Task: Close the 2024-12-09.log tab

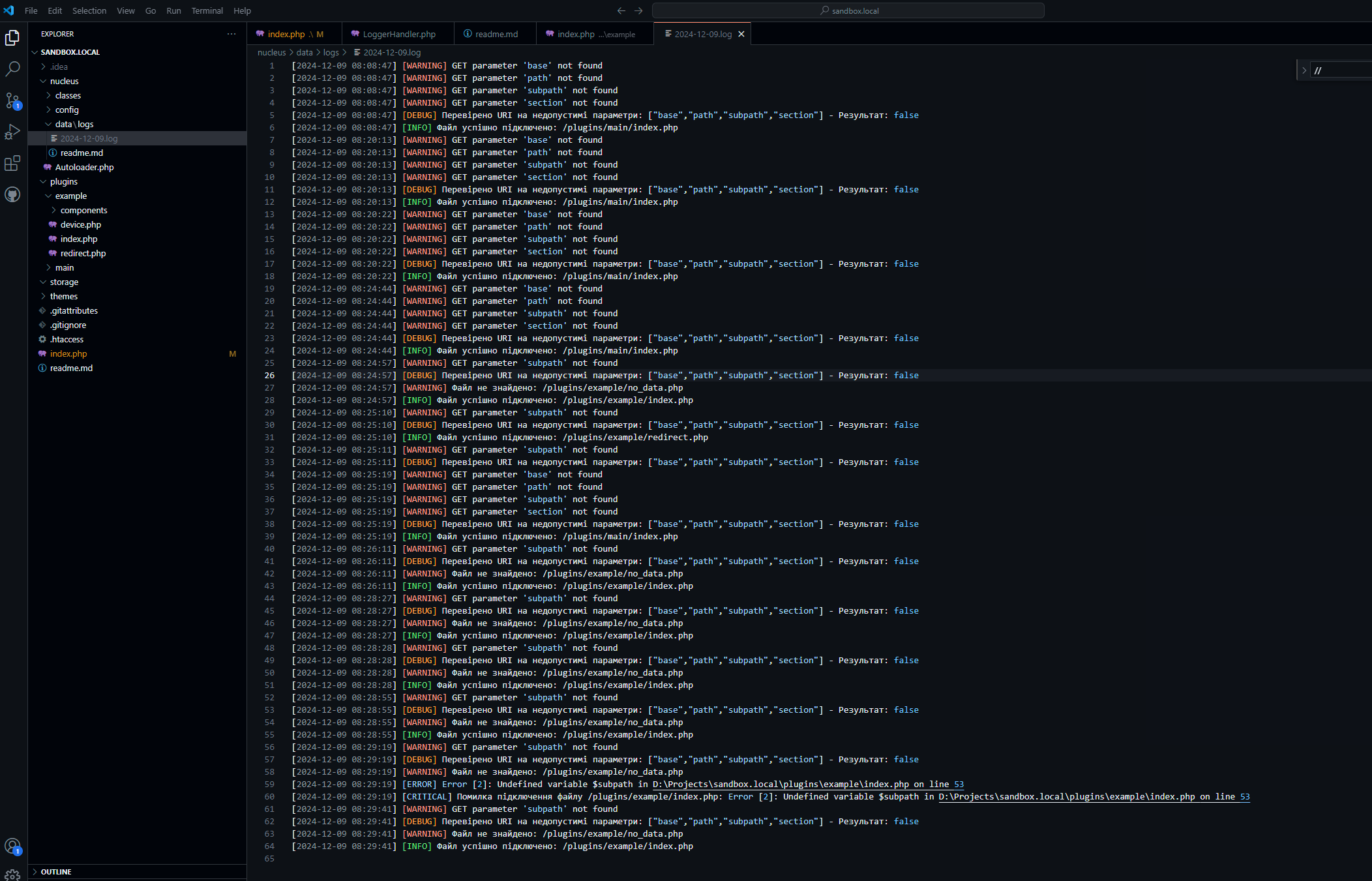Action: click(x=741, y=34)
